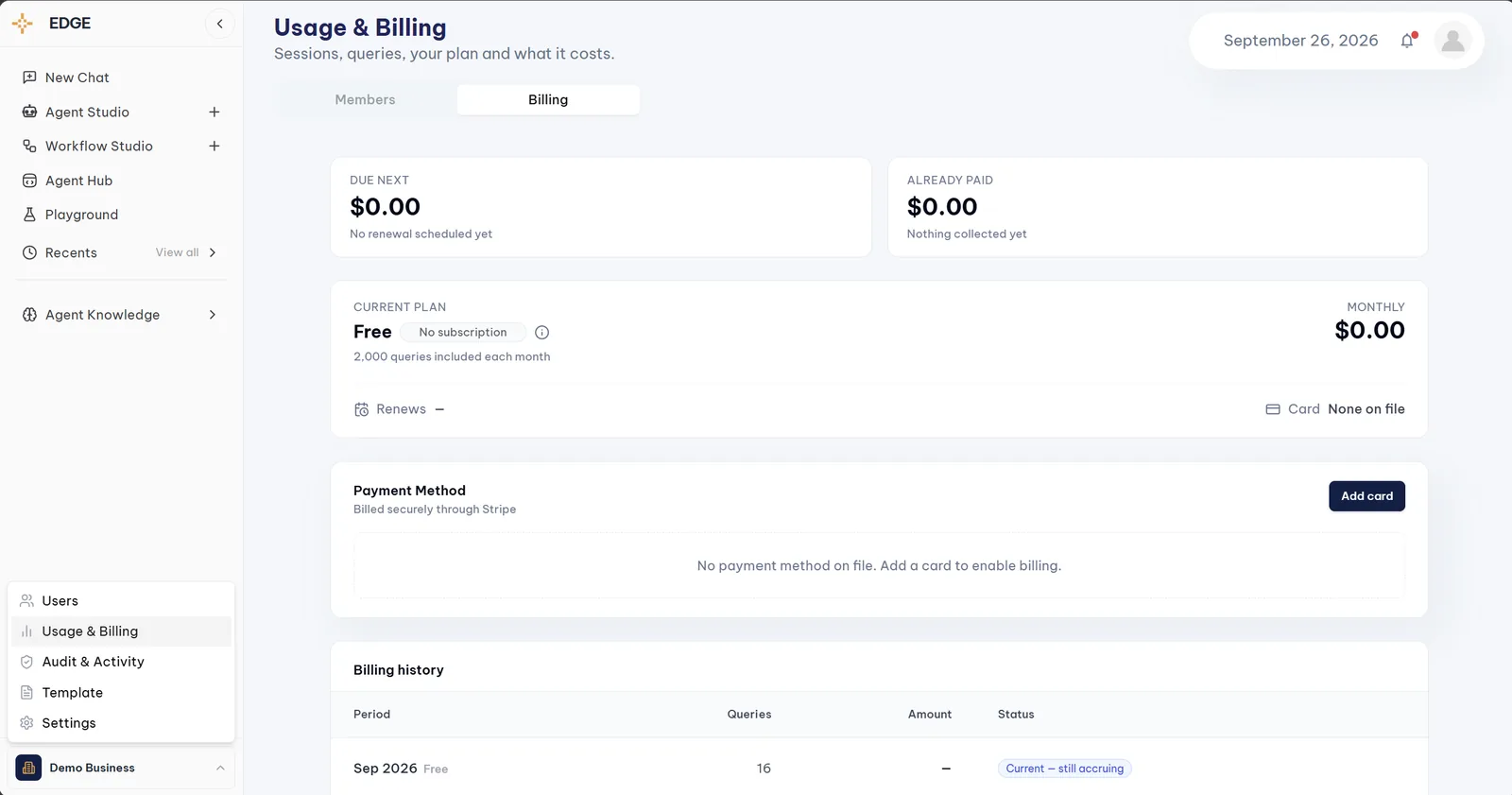Go to Workflow Studio
The width and height of the screenshot is (1512, 795).
pyautogui.click(x=99, y=147)
